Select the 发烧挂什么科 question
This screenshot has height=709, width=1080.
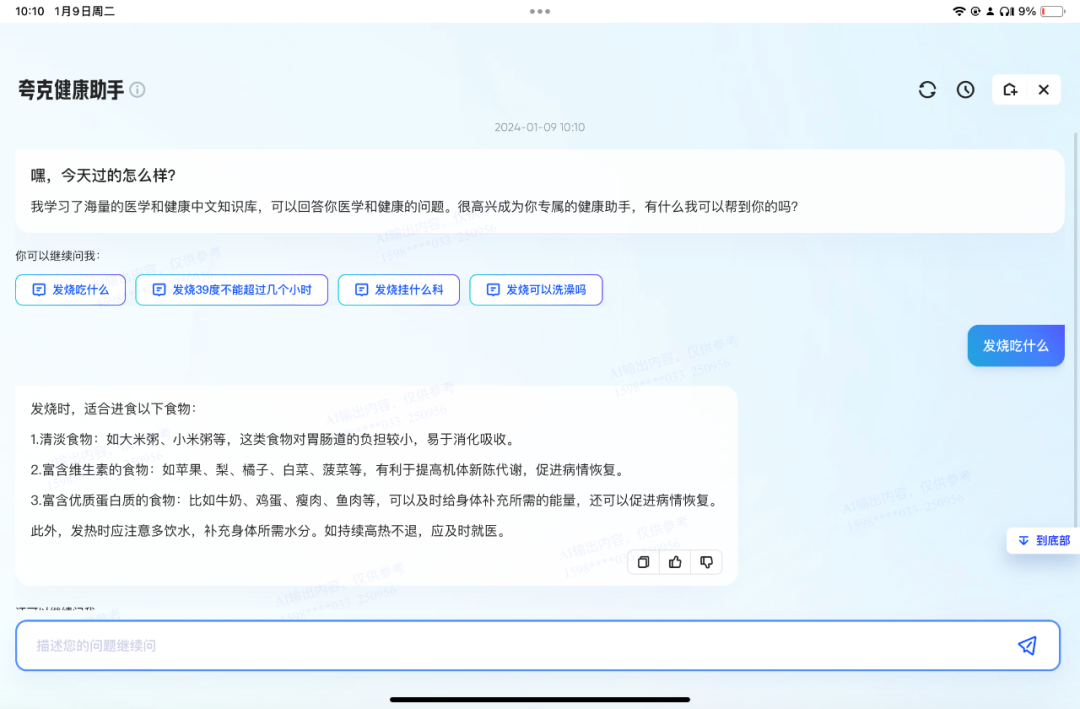tap(398, 290)
